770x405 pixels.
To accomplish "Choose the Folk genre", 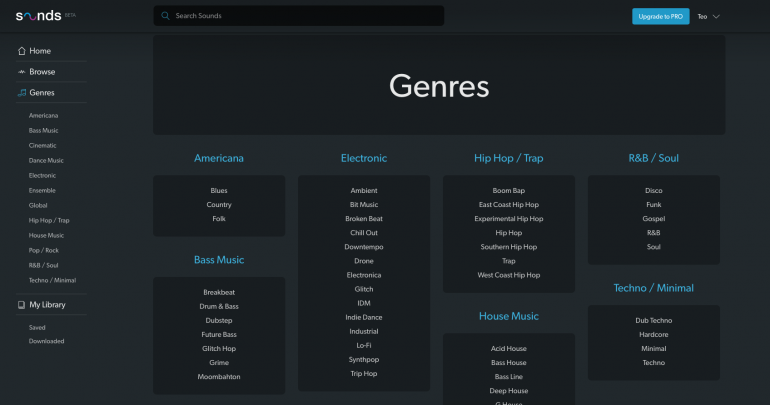I will 219,219.
